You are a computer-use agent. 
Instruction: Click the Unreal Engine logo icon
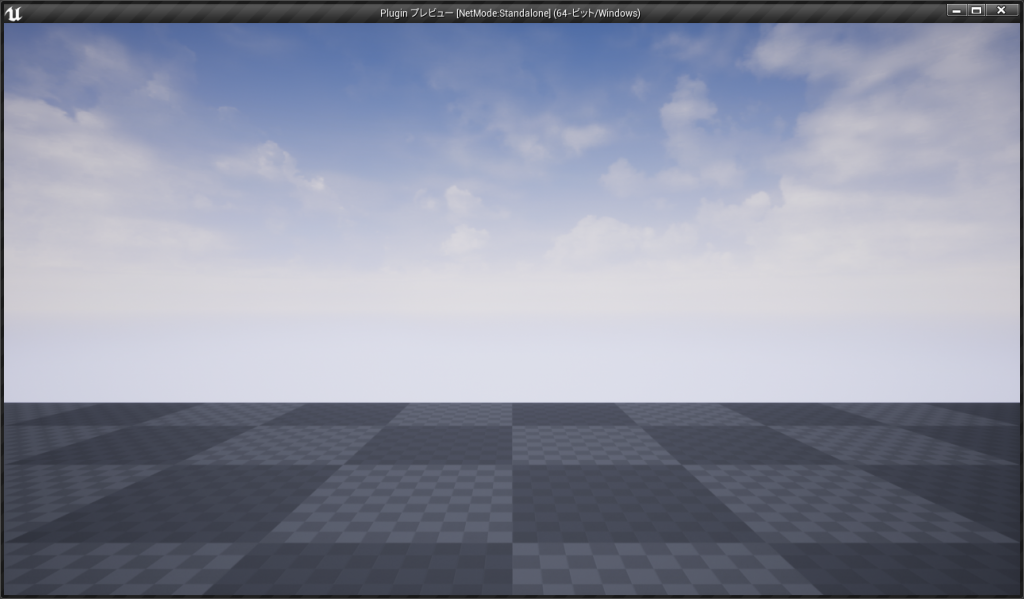(13, 13)
